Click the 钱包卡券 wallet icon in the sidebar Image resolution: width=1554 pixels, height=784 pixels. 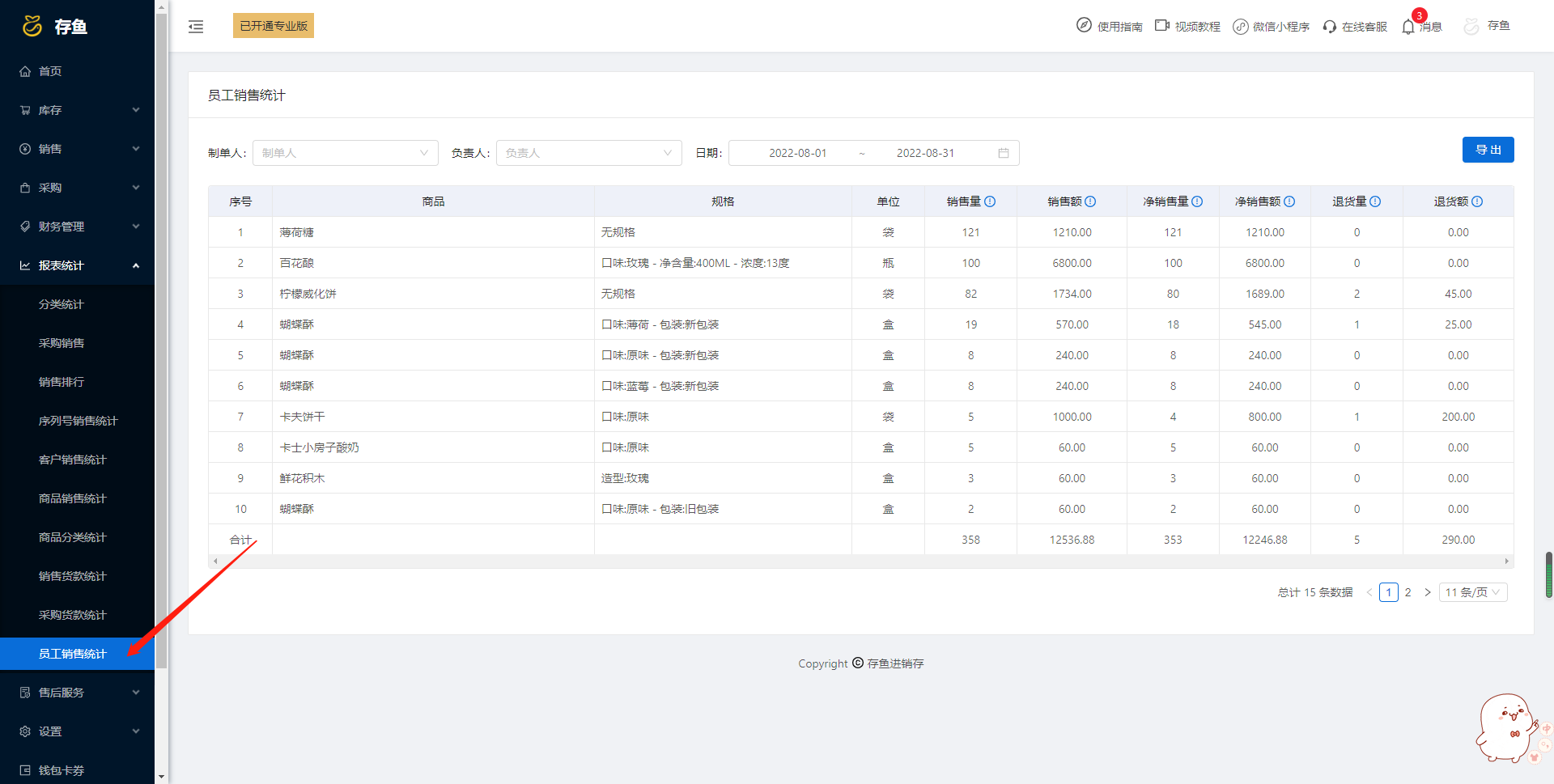pyautogui.click(x=25, y=770)
